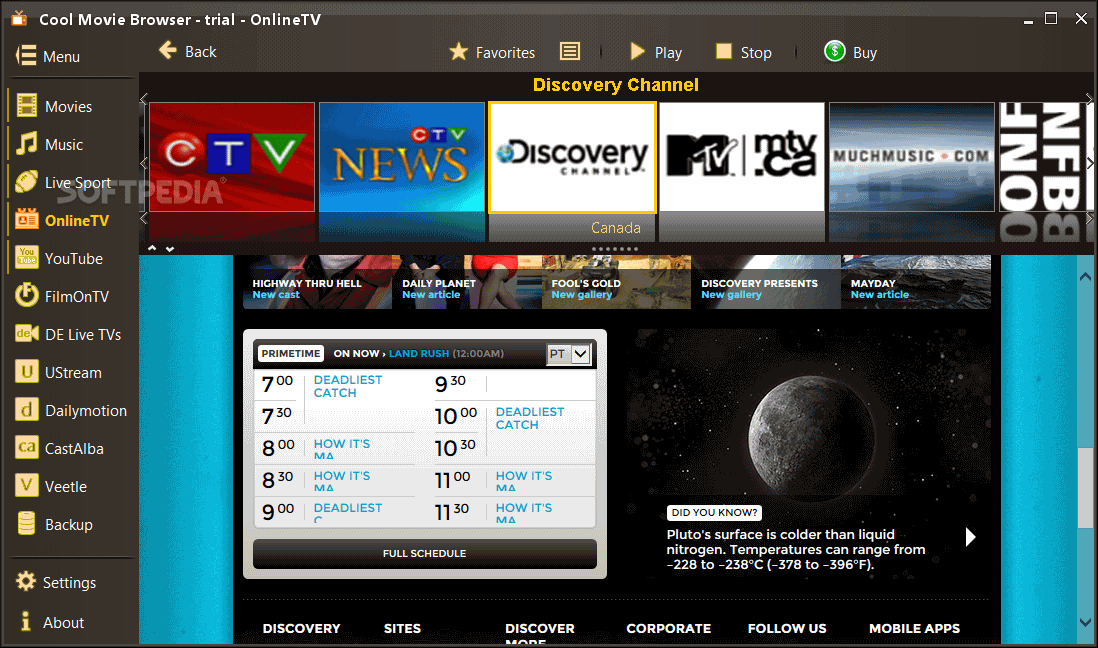The height and width of the screenshot is (648, 1098).
Task: Open Deadliest Catch at 10:00
Action: (530, 418)
